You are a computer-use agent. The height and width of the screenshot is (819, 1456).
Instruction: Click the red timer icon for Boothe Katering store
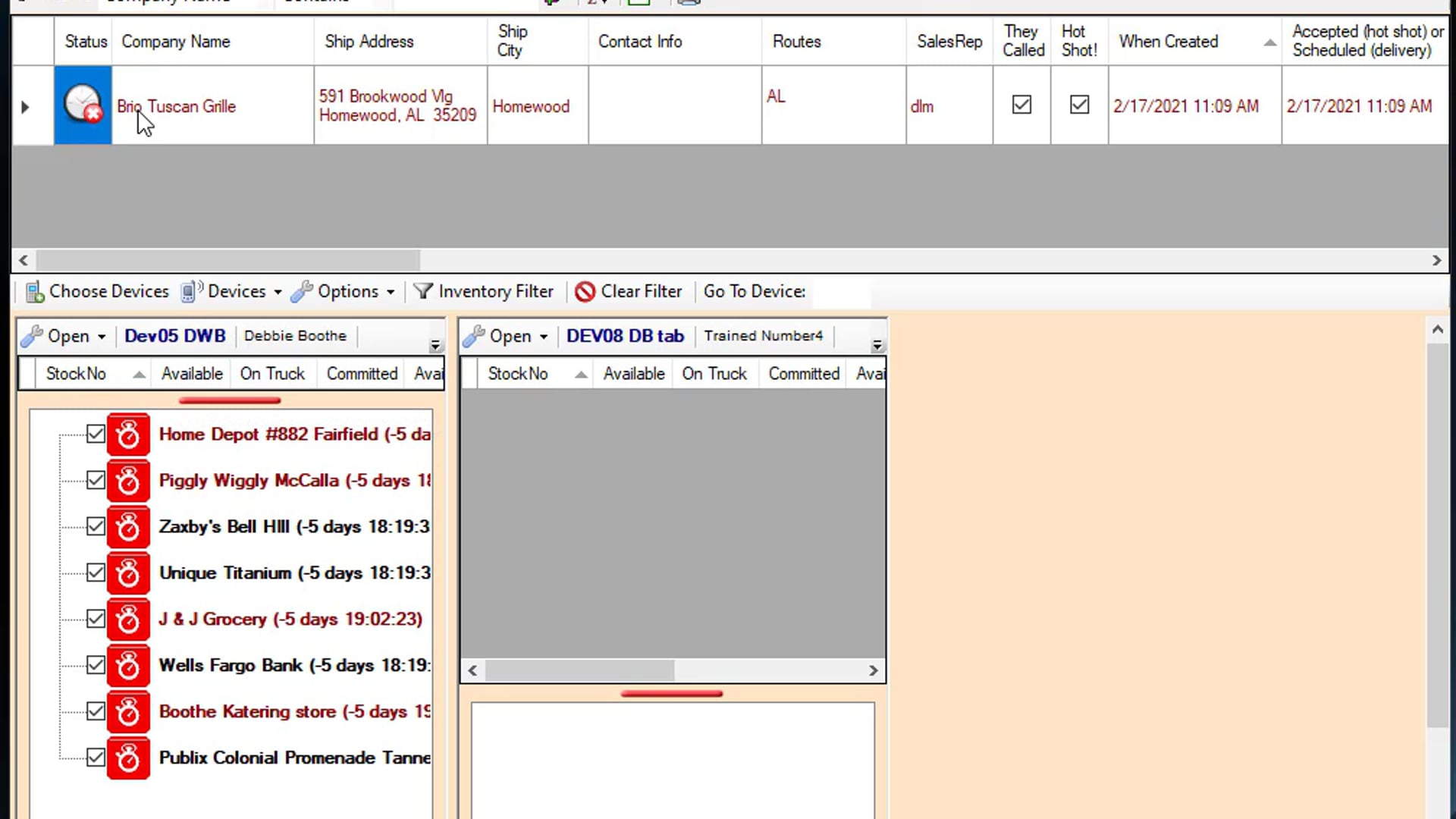128,712
